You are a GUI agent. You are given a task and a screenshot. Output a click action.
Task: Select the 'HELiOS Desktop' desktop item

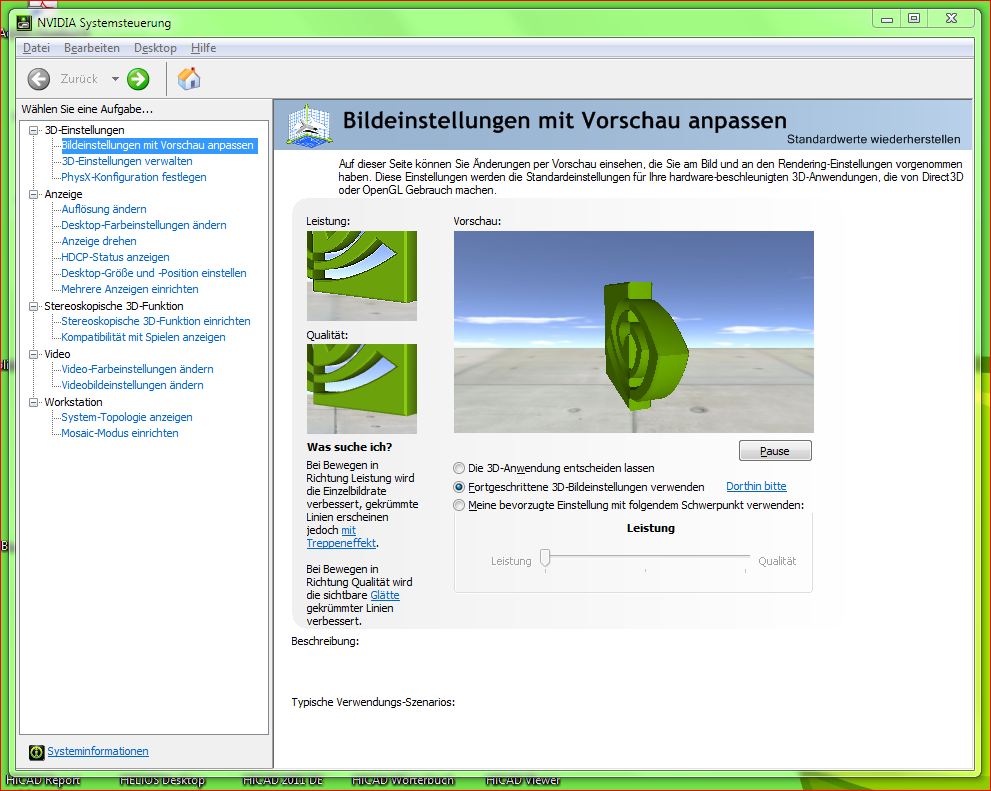(x=162, y=781)
